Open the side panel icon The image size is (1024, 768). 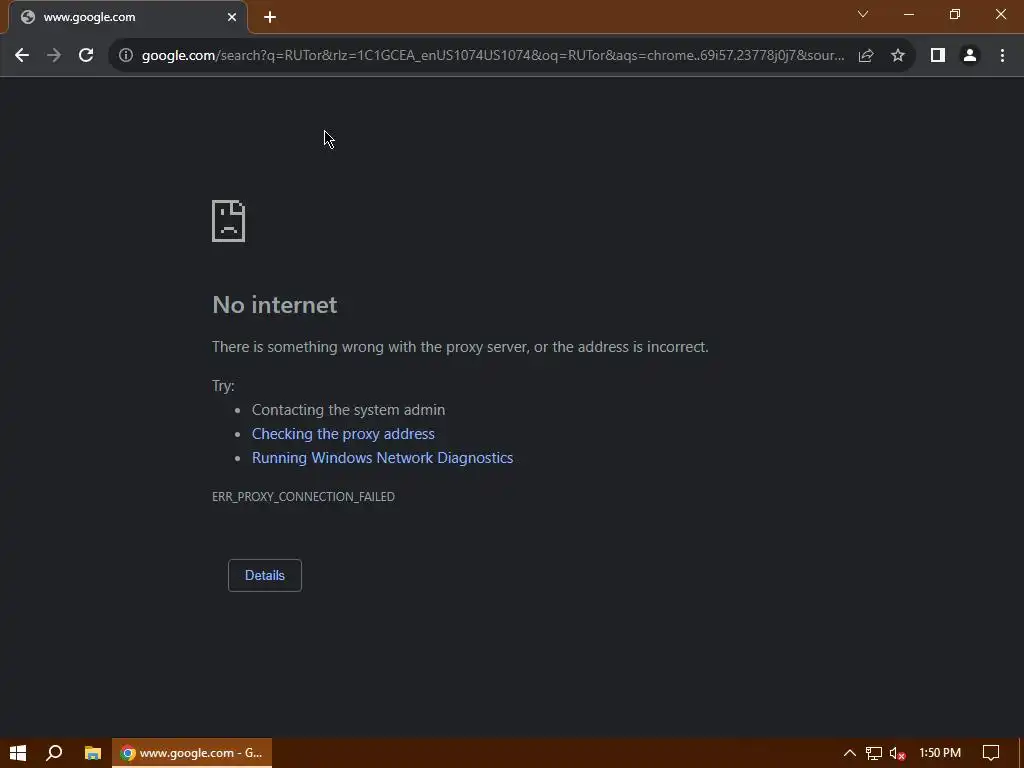[938, 56]
